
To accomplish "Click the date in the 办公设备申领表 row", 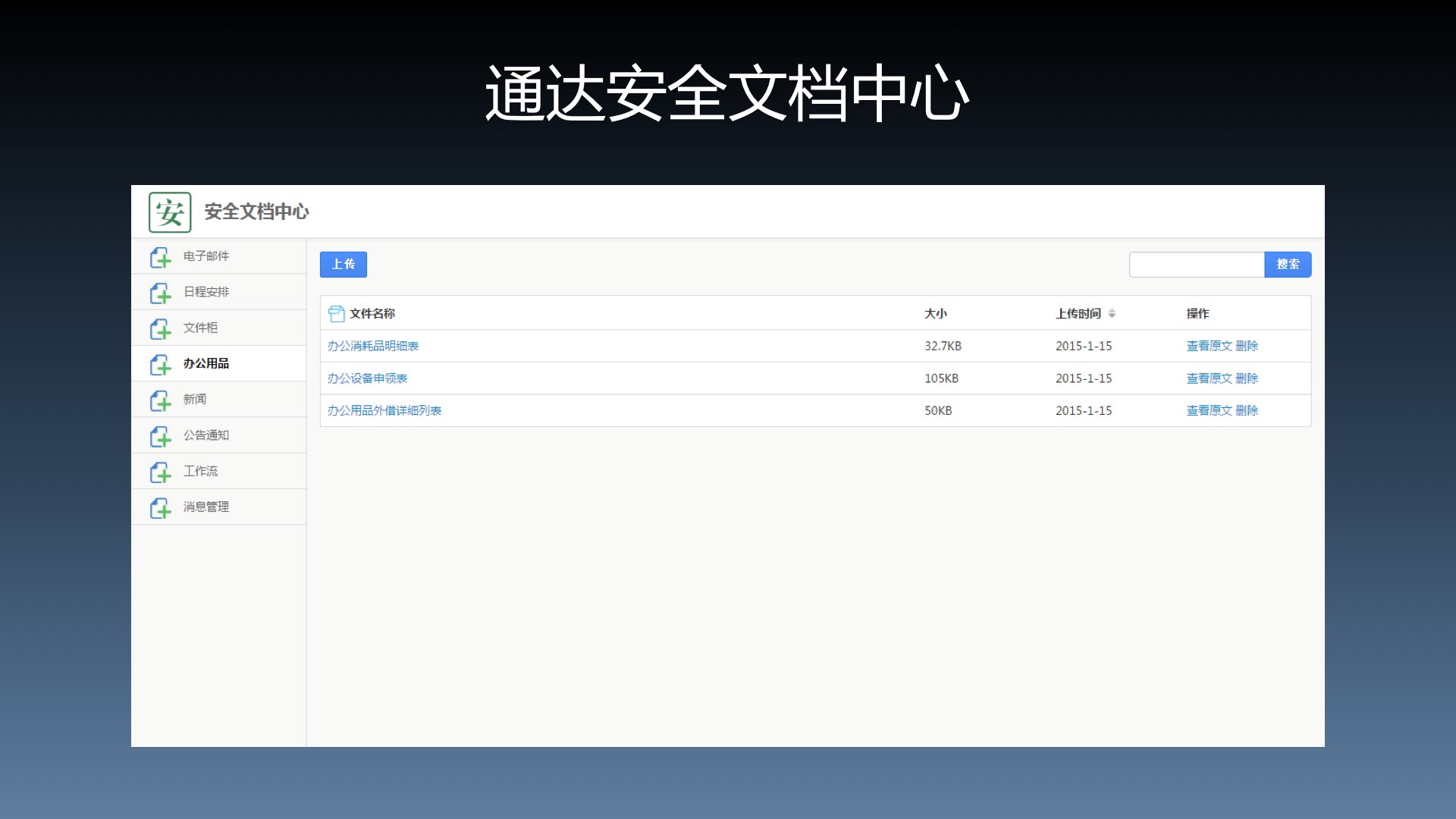I will [1084, 378].
